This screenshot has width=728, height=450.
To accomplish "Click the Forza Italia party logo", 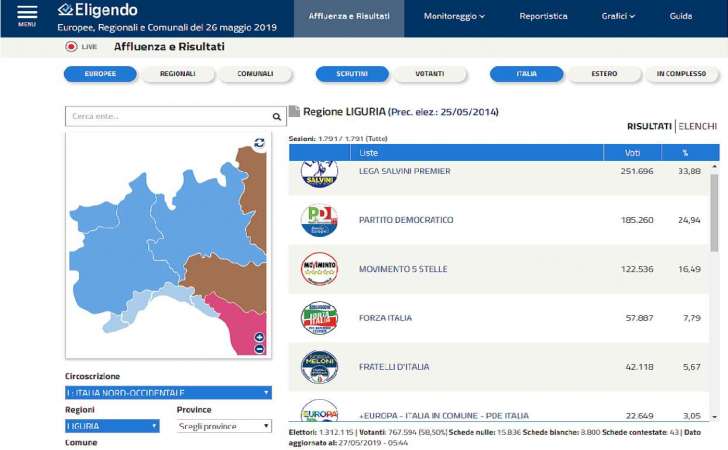I will pos(319,318).
